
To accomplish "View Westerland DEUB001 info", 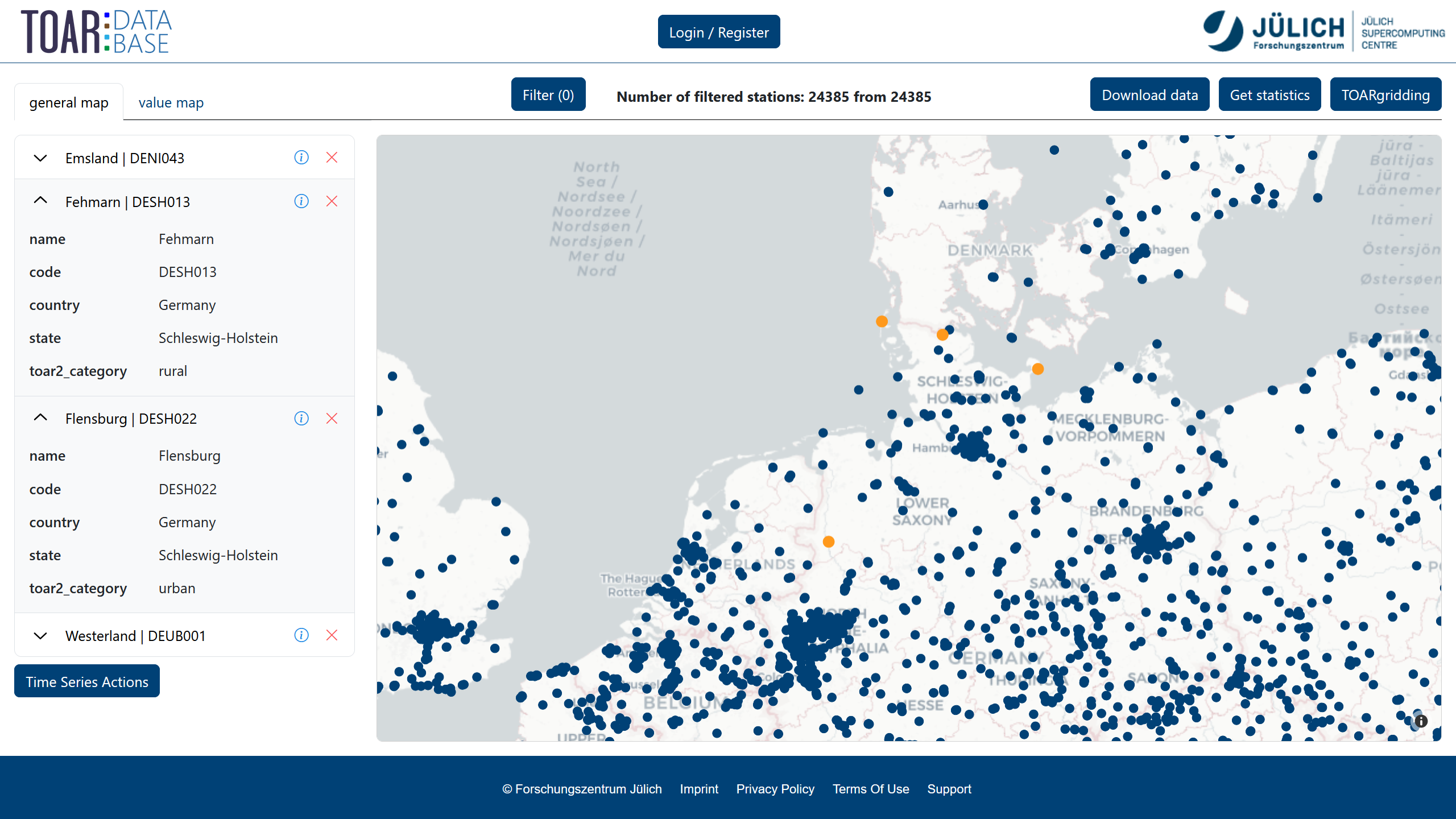I will [x=301, y=635].
